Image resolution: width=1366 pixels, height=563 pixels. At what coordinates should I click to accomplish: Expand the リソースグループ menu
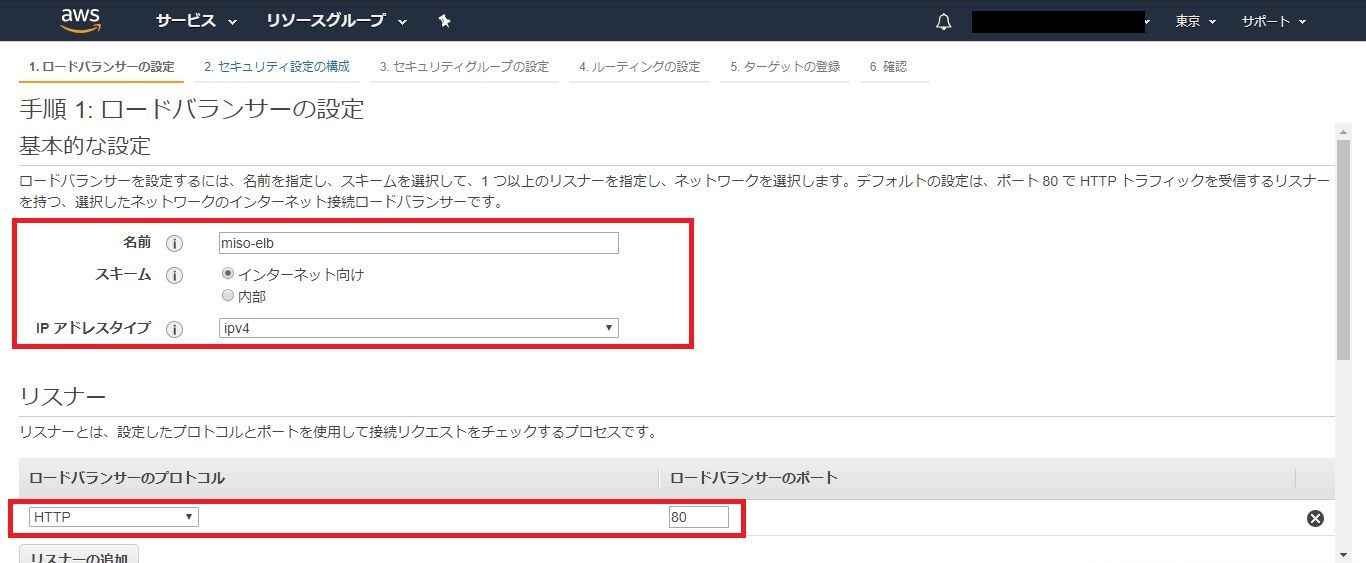337,21
